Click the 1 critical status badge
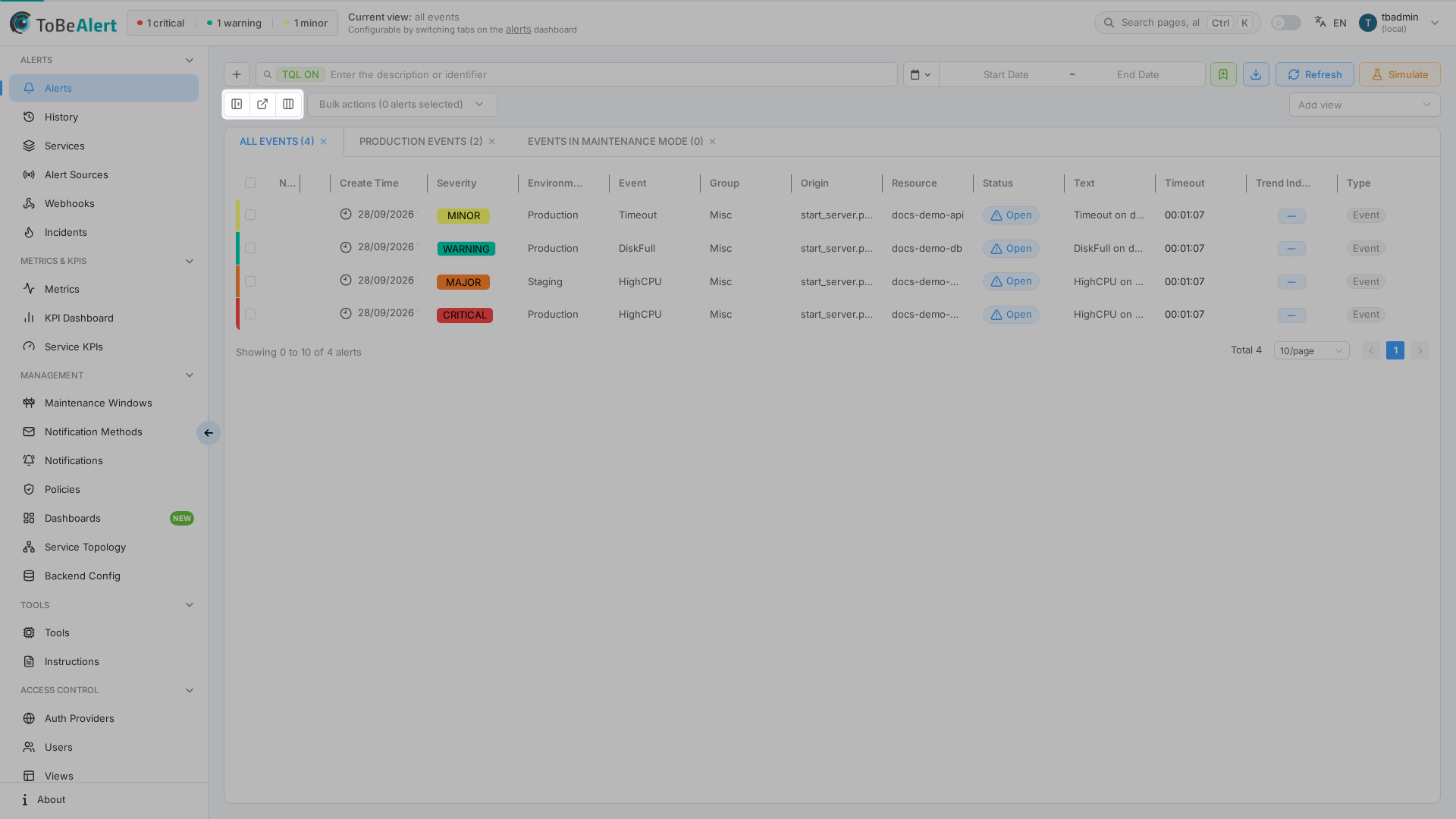The image size is (1456, 819). tap(161, 23)
